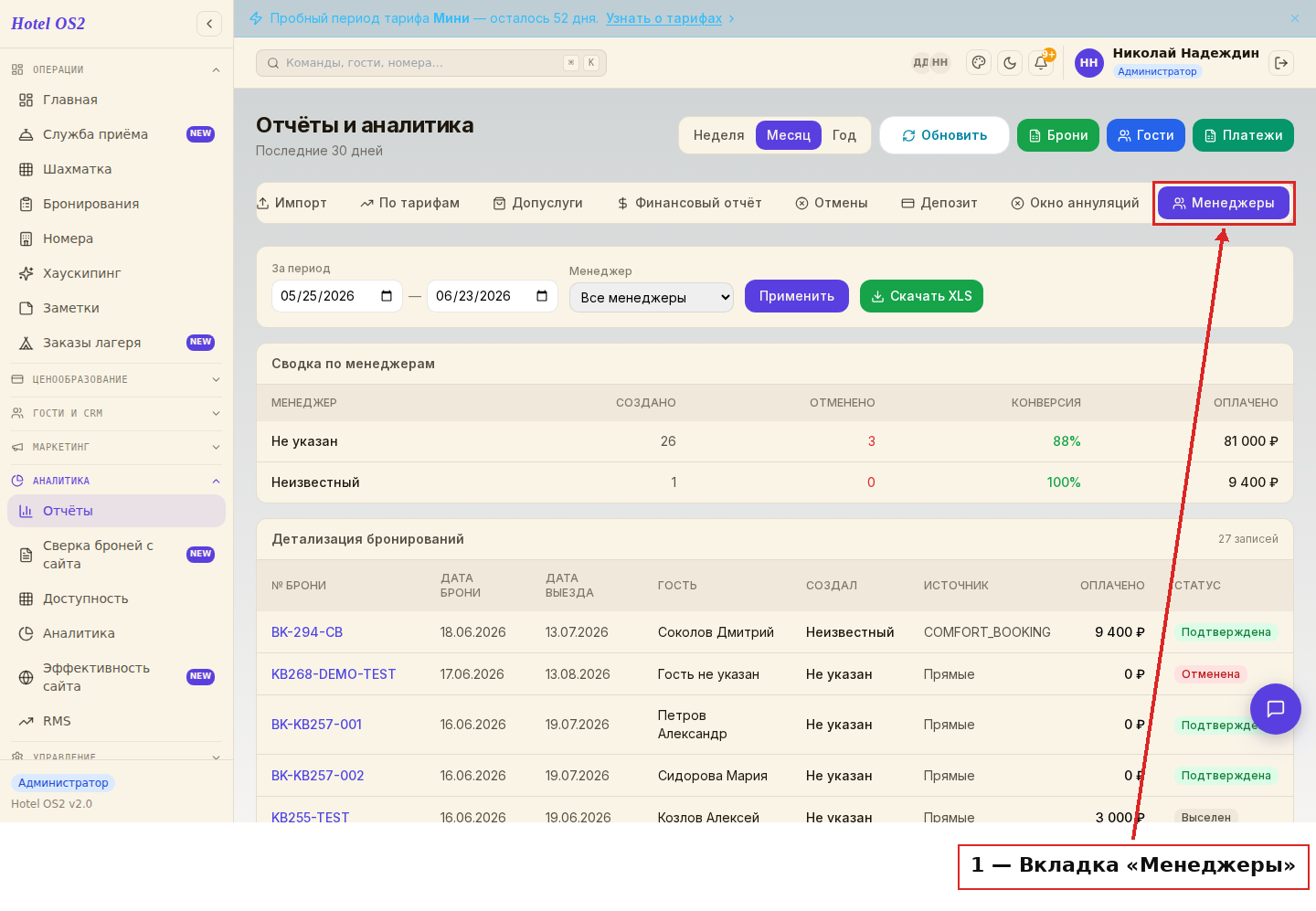Select the Месяц period
This screenshot has height=911, width=1316.
(x=788, y=135)
